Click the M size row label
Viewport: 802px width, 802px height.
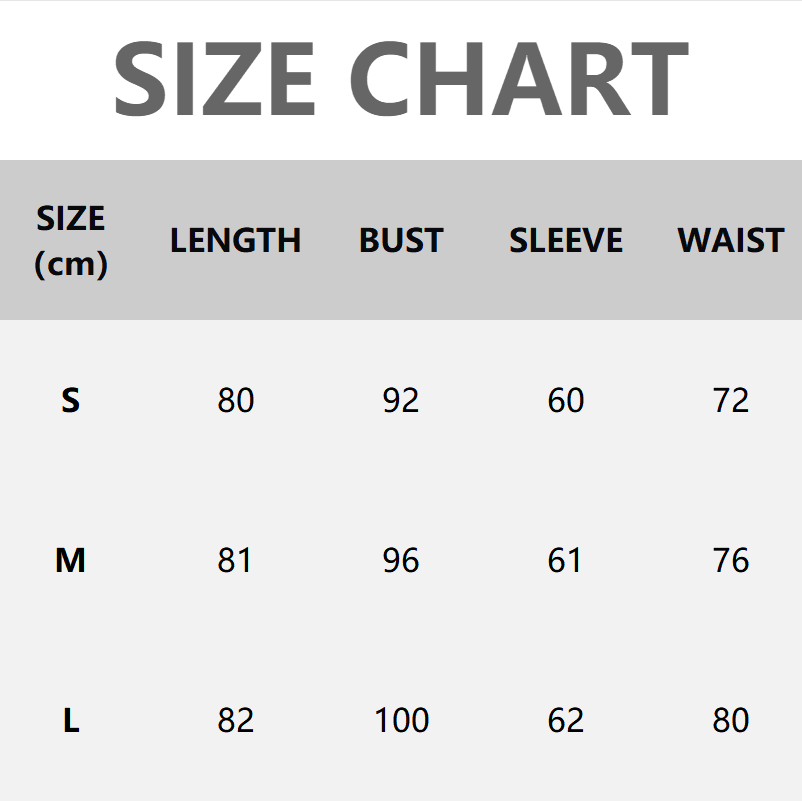70,561
